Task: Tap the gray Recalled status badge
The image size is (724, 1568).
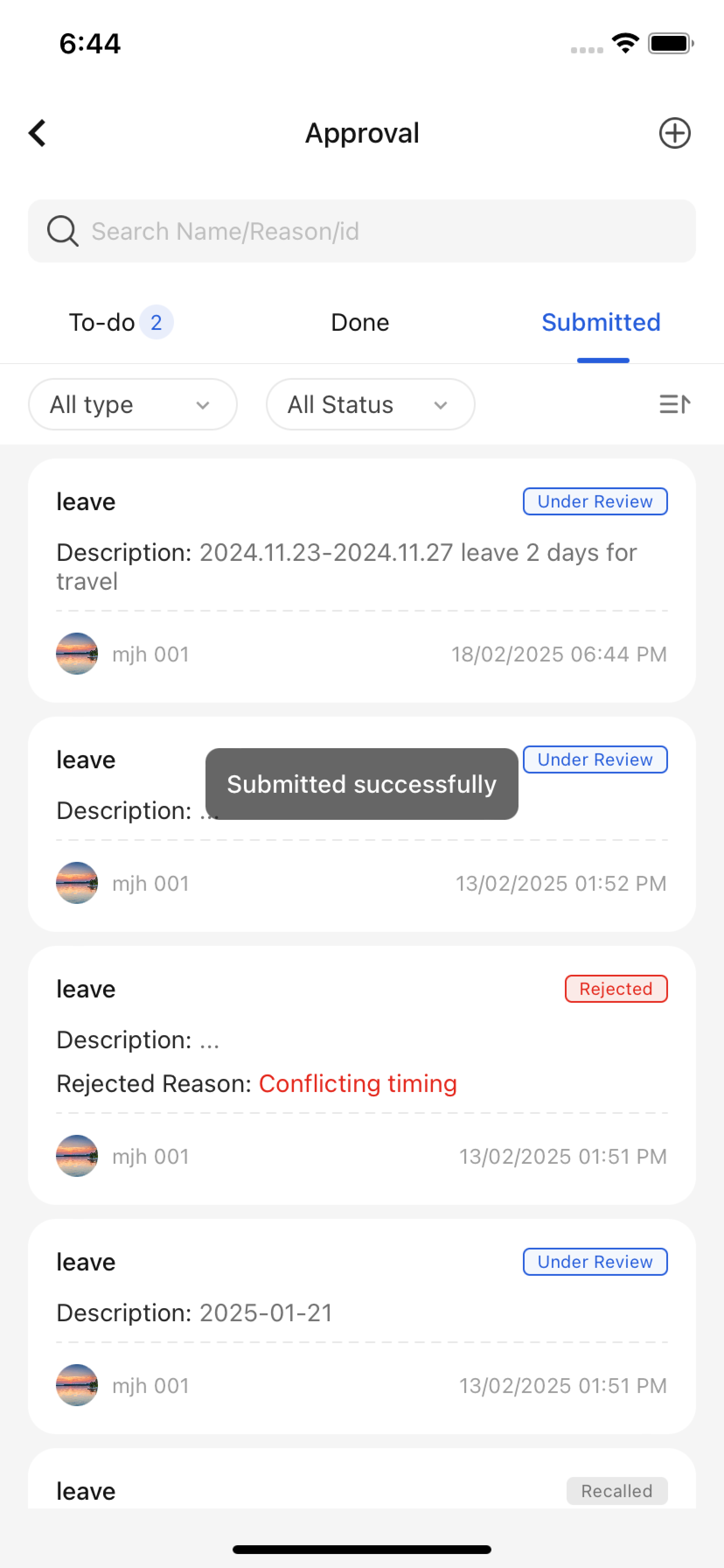Action: pos(616,1491)
